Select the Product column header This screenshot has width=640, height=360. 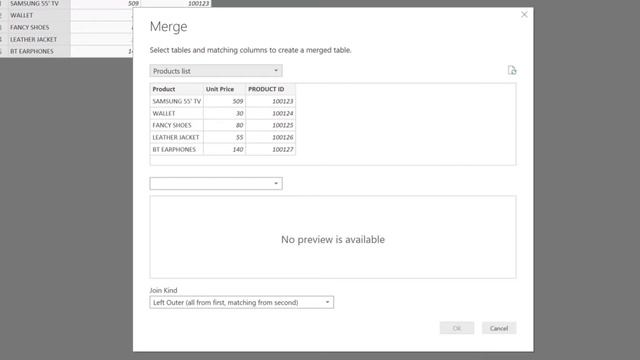[x=177, y=89]
